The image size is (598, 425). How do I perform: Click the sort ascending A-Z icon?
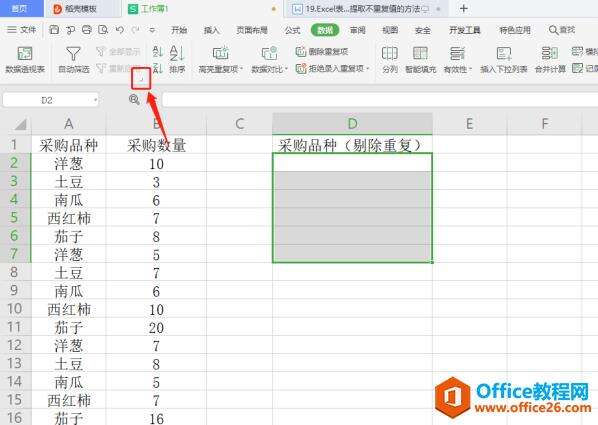[158, 51]
